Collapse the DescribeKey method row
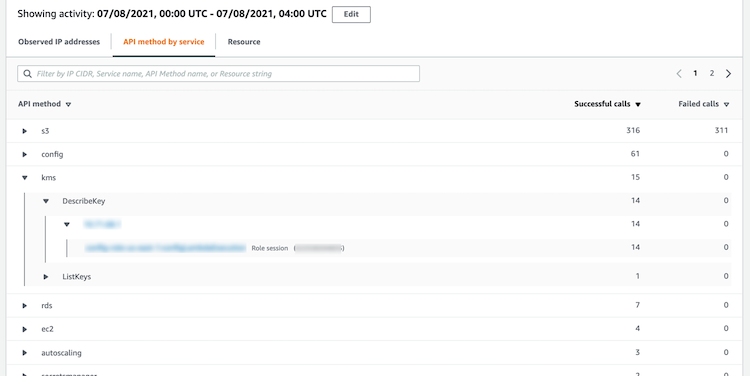The image size is (750, 376). pyautogui.click(x=46, y=201)
